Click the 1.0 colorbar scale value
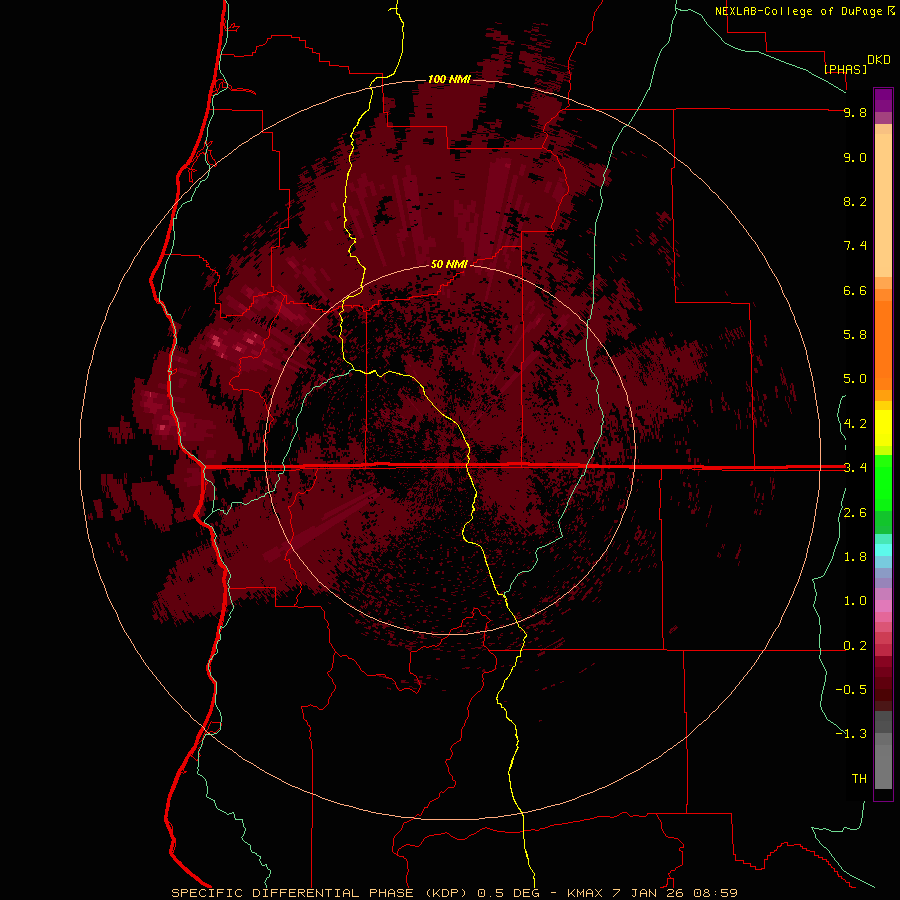 click(855, 601)
